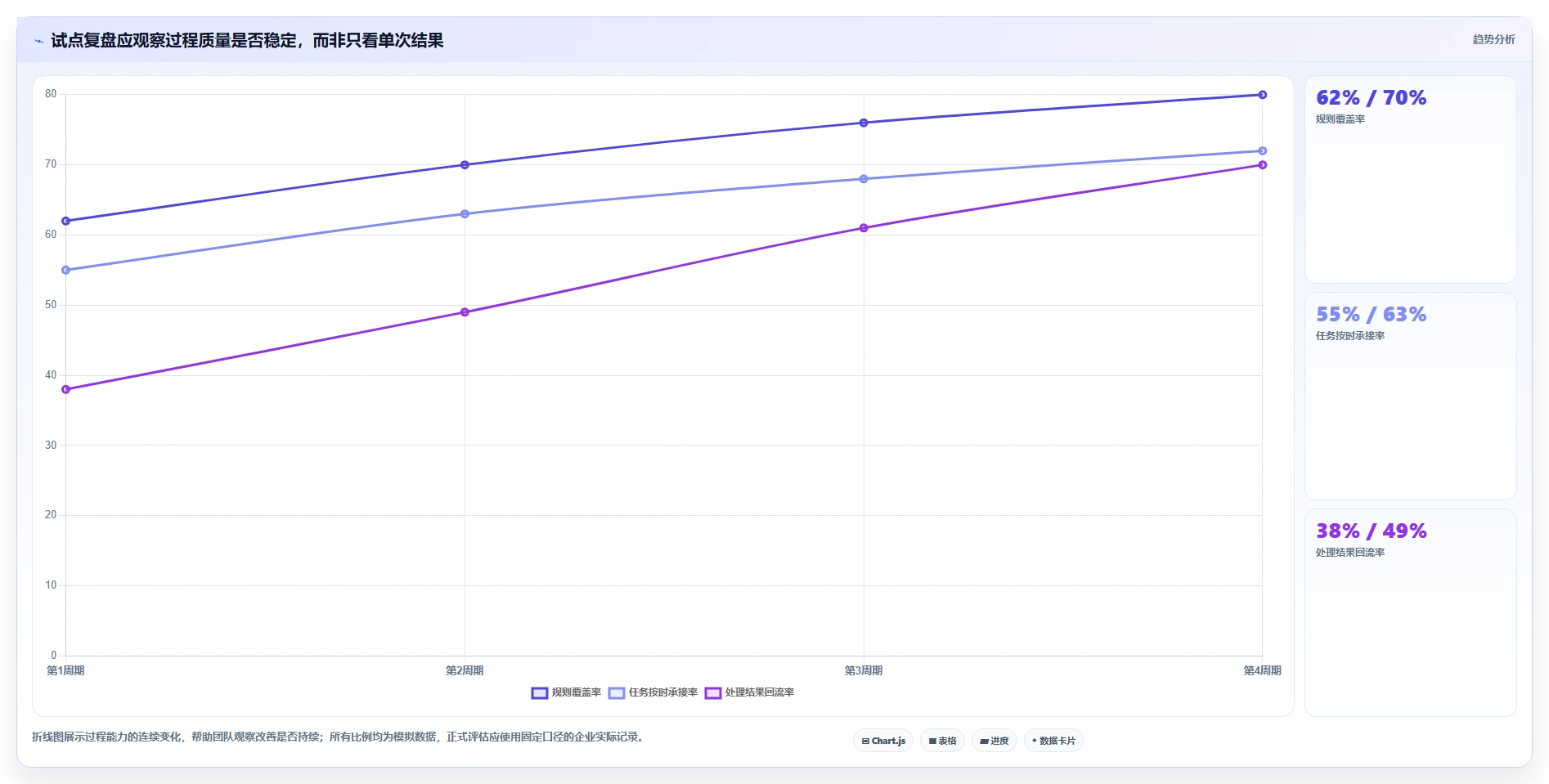1549x784 pixels.
Task: Click the 62% / 70% stat value
Action: point(1372,98)
